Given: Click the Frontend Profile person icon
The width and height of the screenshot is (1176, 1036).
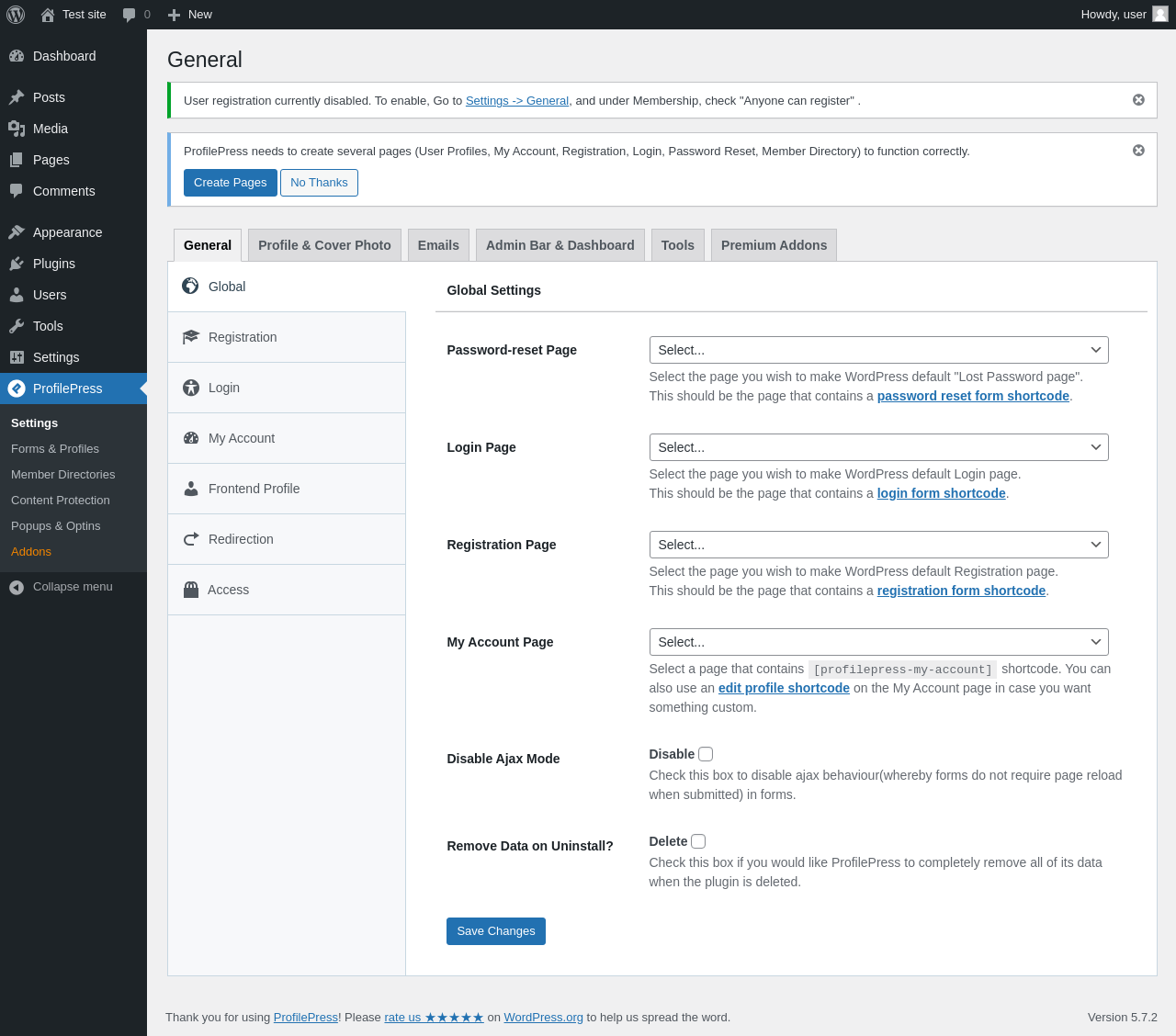Looking at the screenshot, I should (191, 489).
